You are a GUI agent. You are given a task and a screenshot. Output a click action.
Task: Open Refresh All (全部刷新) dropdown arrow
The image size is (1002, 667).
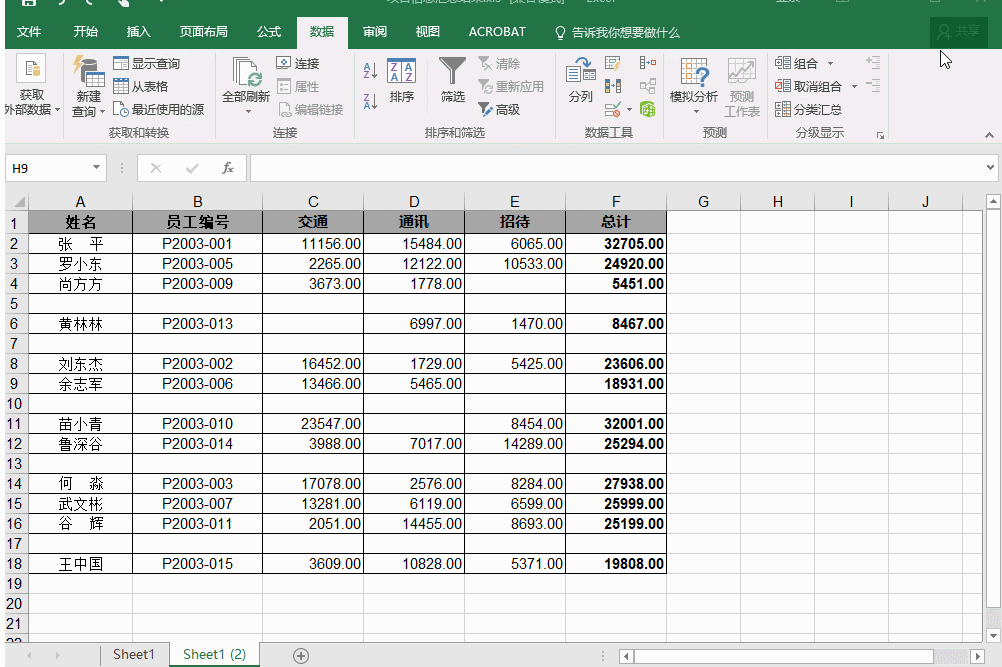(248, 112)
